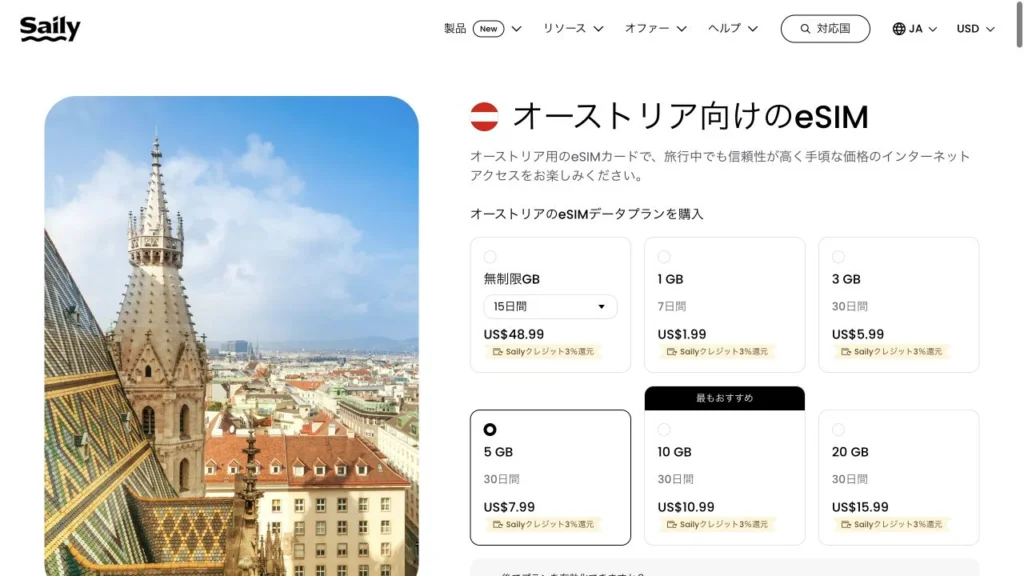The height and width of the screenshot is (576, 1024).
Task: Click the US$5.99 price
Action: 857,334
